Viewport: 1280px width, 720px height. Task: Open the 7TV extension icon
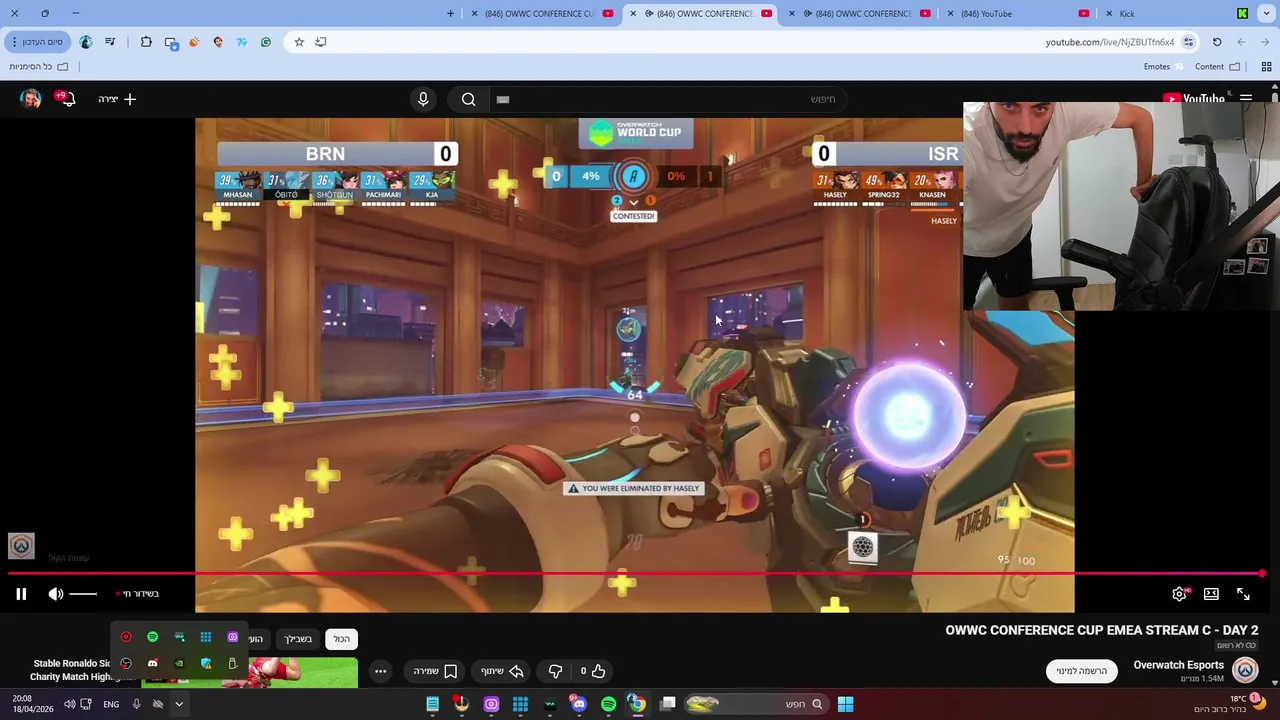coord(242,42)
